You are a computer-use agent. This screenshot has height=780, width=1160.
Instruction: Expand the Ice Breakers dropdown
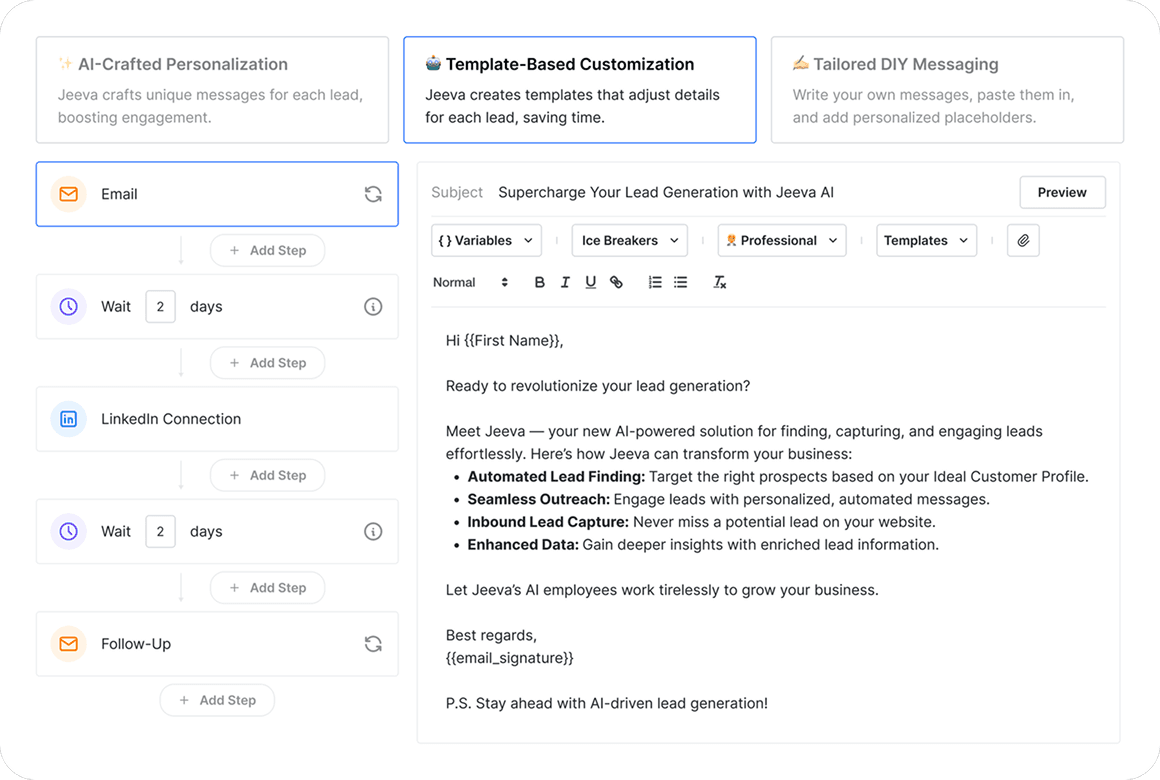pyautogui.click(x=630, y=241)
